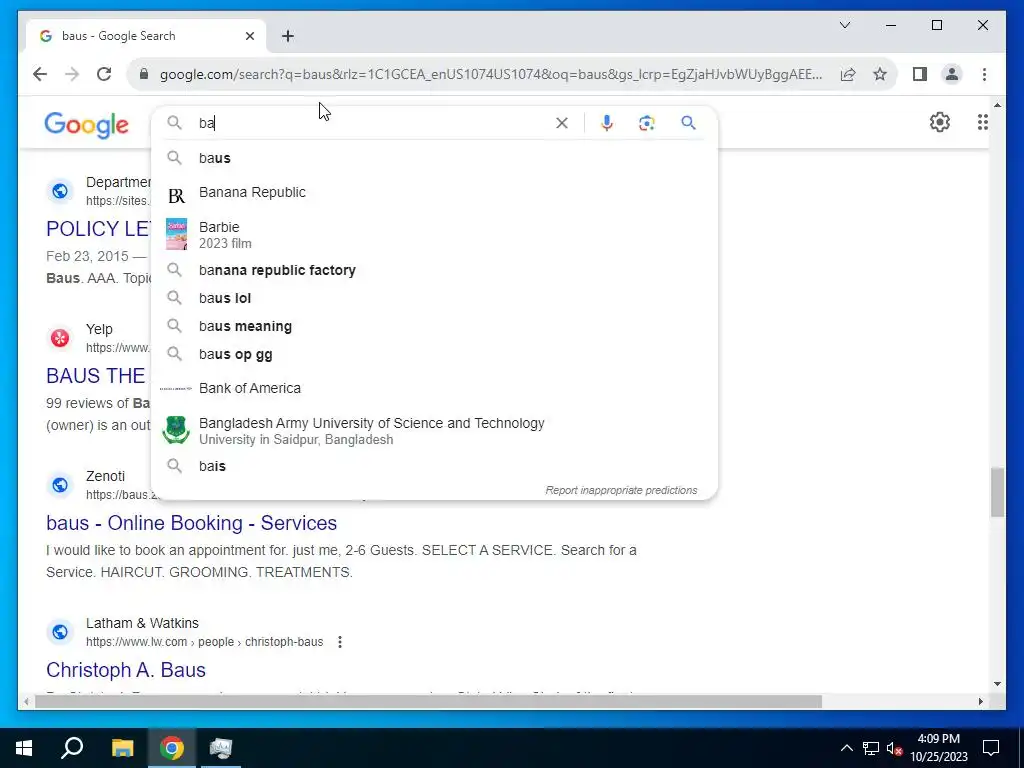This screenshot has width=1024, height=768.
Task: Clear the search box with X icon
Action: (x=562, y=123)
